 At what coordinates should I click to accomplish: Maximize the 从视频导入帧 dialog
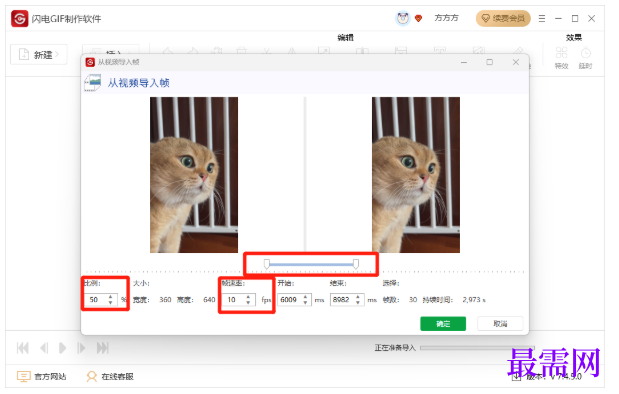tap(490, 62)
